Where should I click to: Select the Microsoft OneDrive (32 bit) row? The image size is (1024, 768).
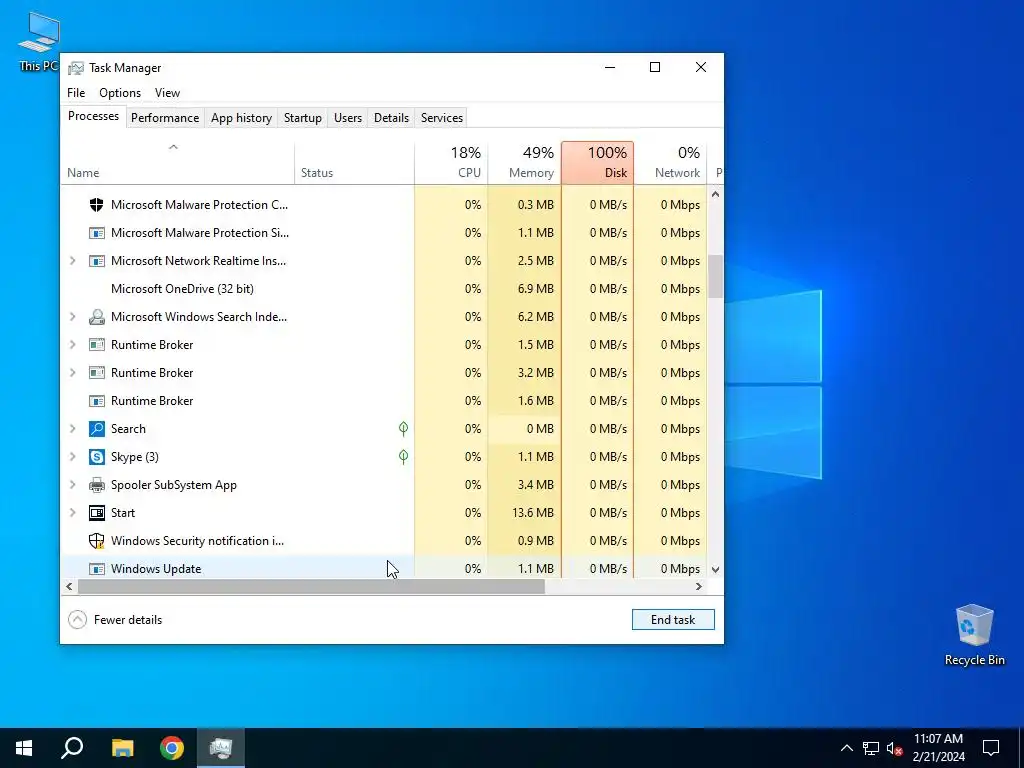click(383, 289)
